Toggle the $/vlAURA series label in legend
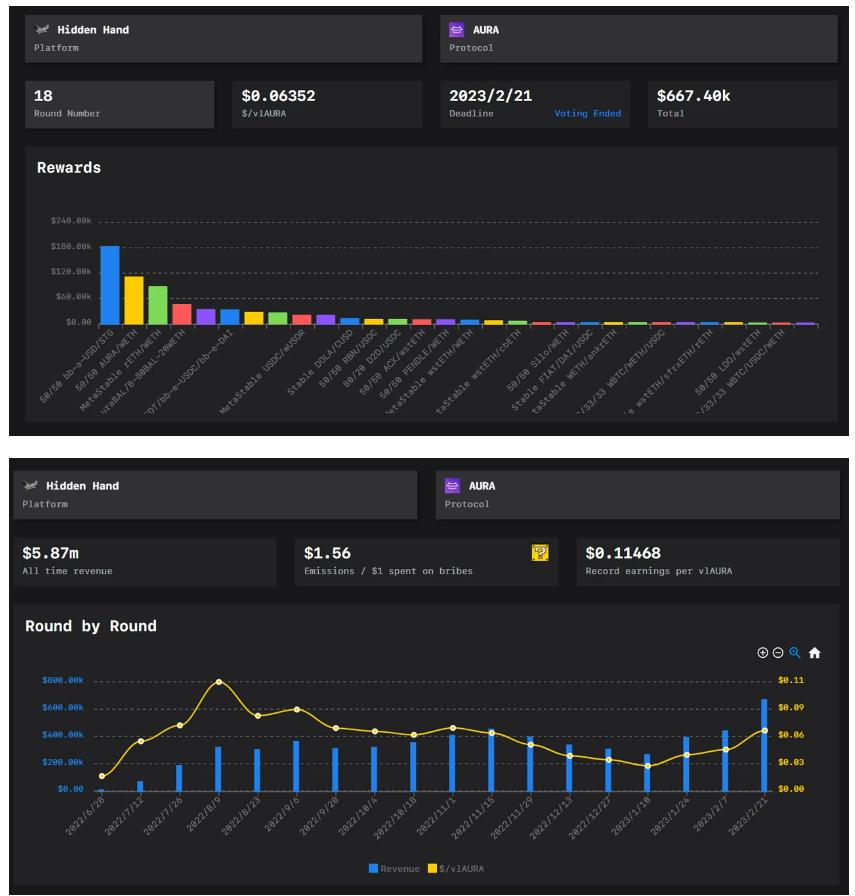Image resolution: width=855 pixels, height=896 pixels. (x=461, y=869)
